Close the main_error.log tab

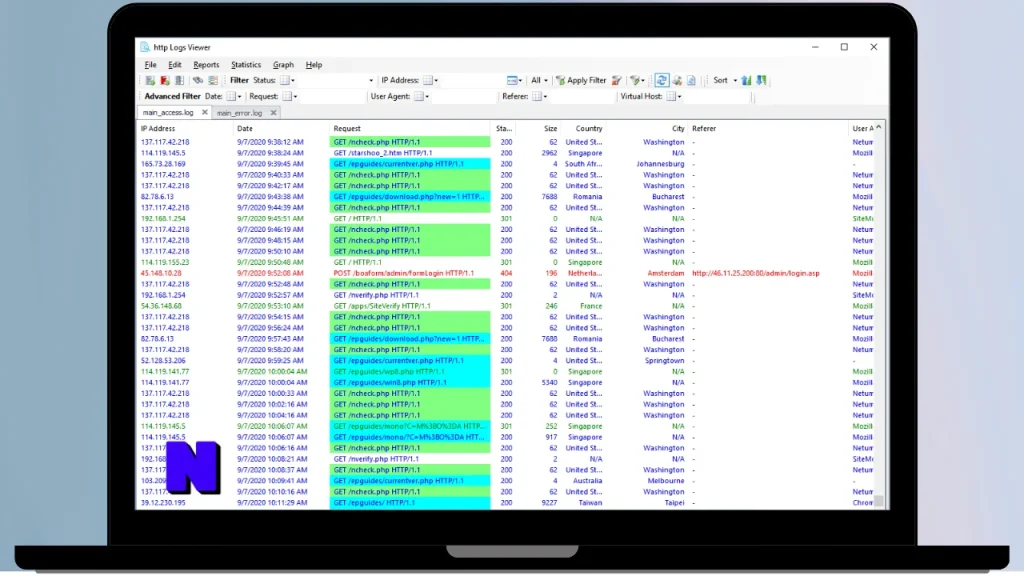274,113
